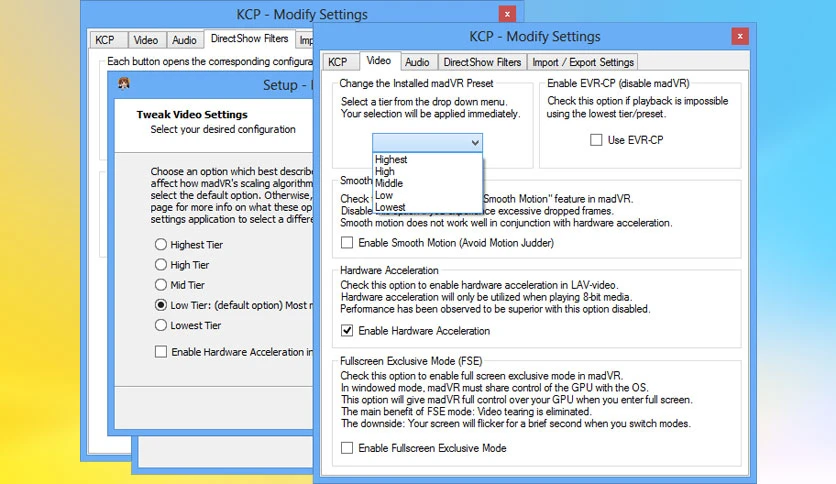Tick the Use EVR-CP checkbox
Image resolution: width=836 pixels, height=484 pixels.
click(x=596, y=140)
